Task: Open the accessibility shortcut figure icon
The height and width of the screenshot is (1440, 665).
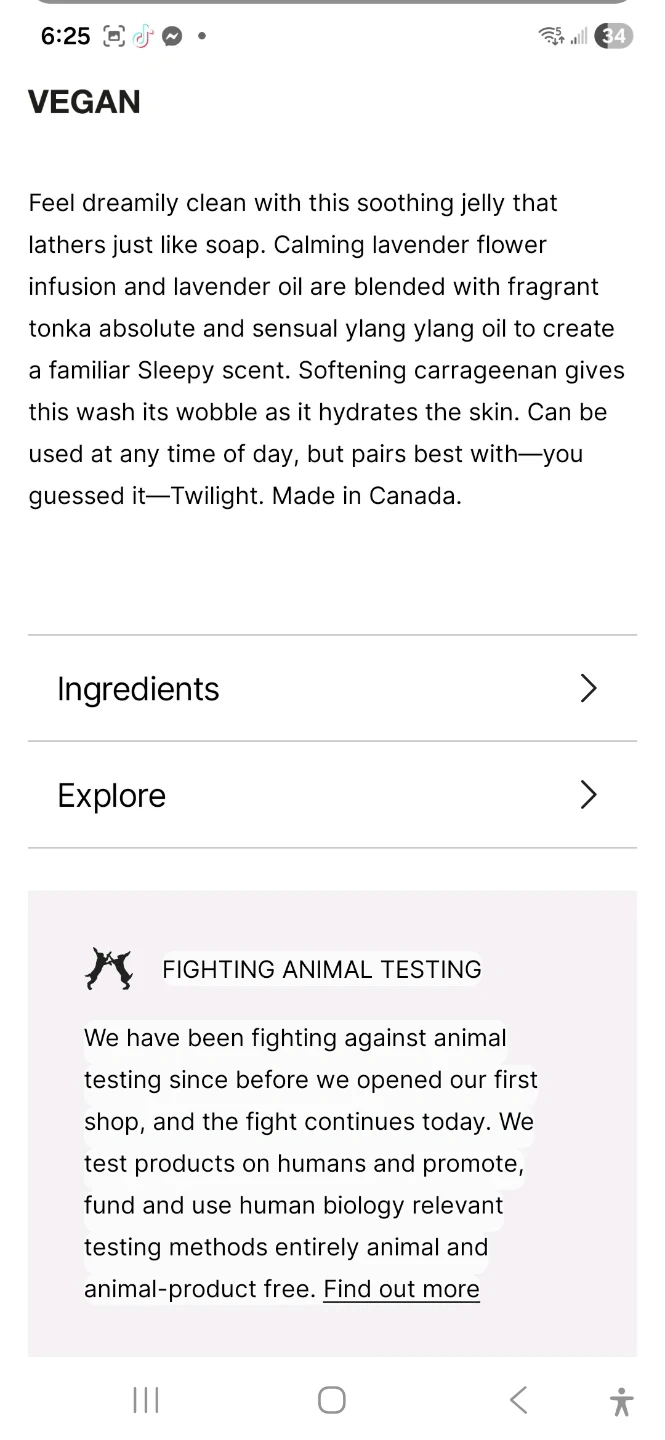Action: click(621, 1401)
